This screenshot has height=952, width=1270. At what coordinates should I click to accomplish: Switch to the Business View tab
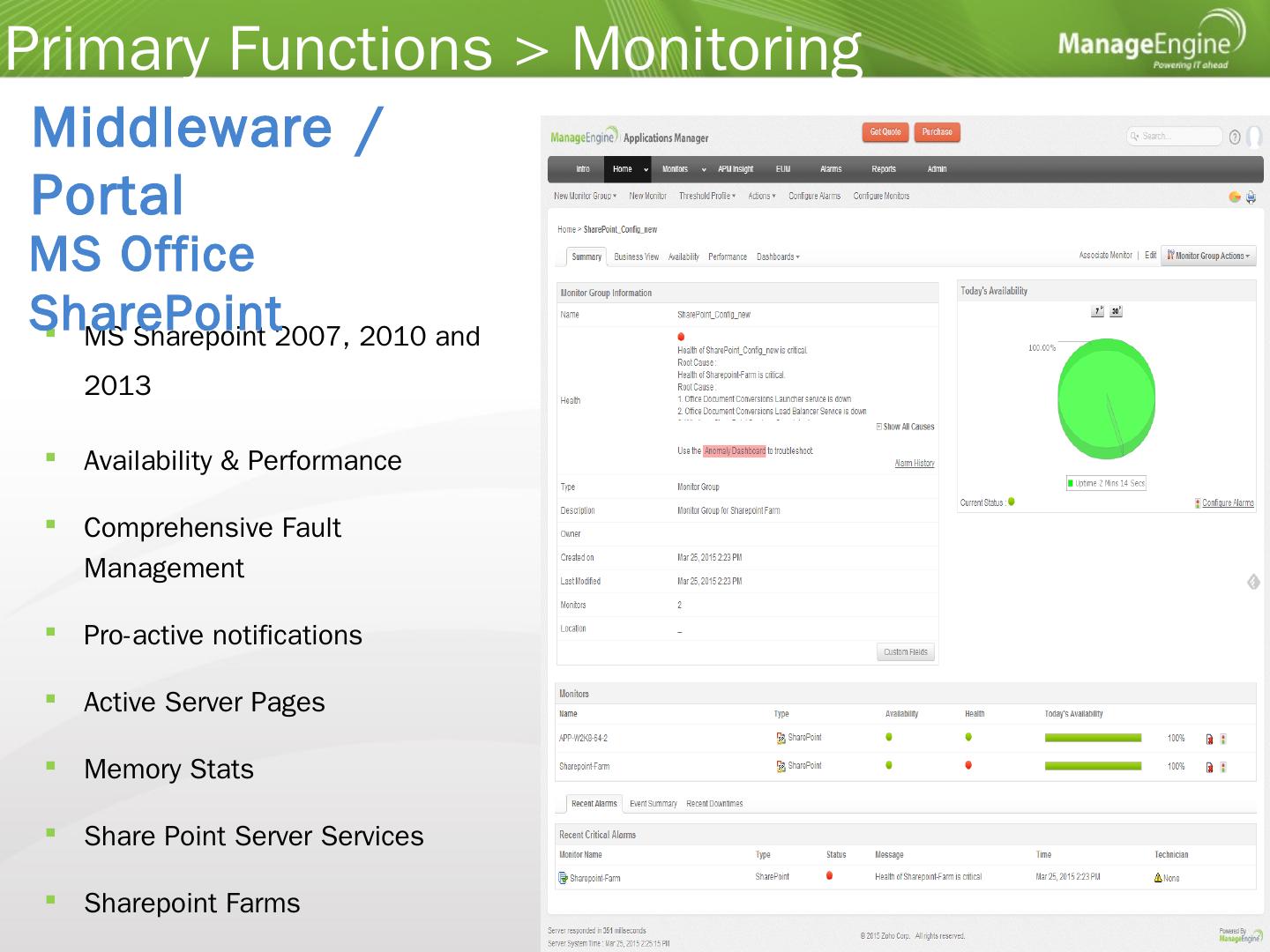636,257
